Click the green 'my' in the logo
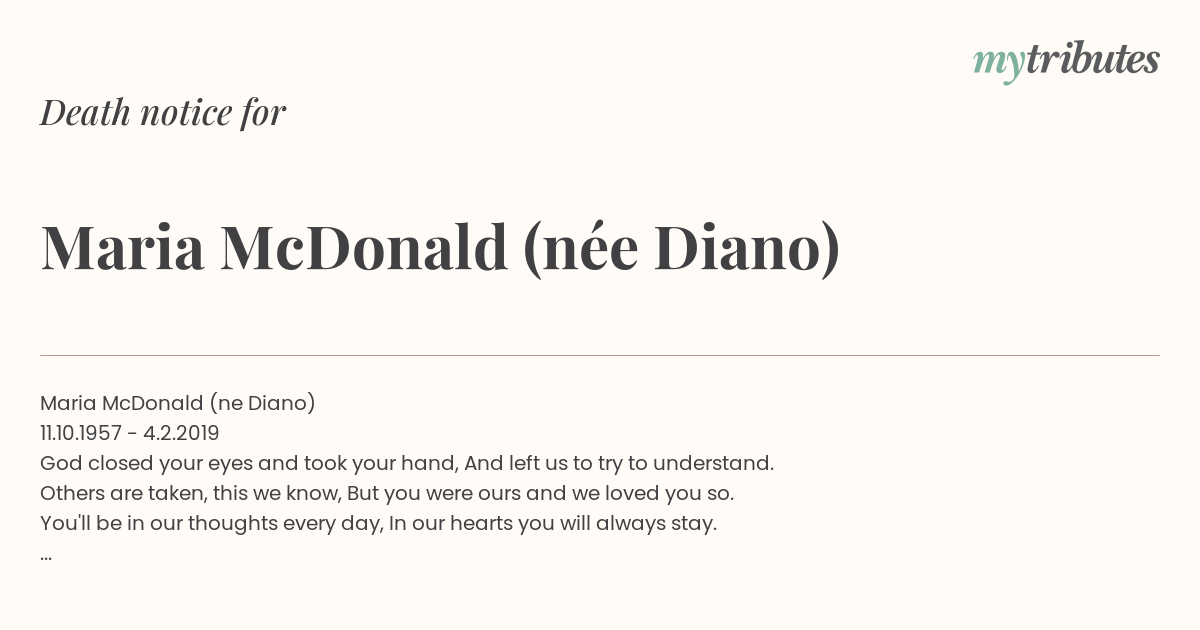Viewport: 1200px width, 630px height. click(x=998, y=64)
